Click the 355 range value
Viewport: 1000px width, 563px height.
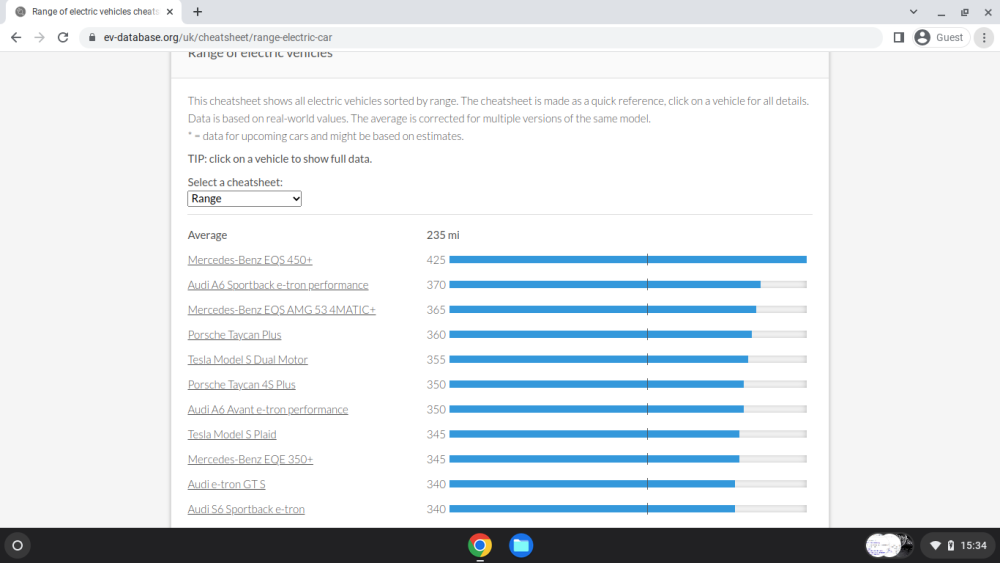point(436,360)
